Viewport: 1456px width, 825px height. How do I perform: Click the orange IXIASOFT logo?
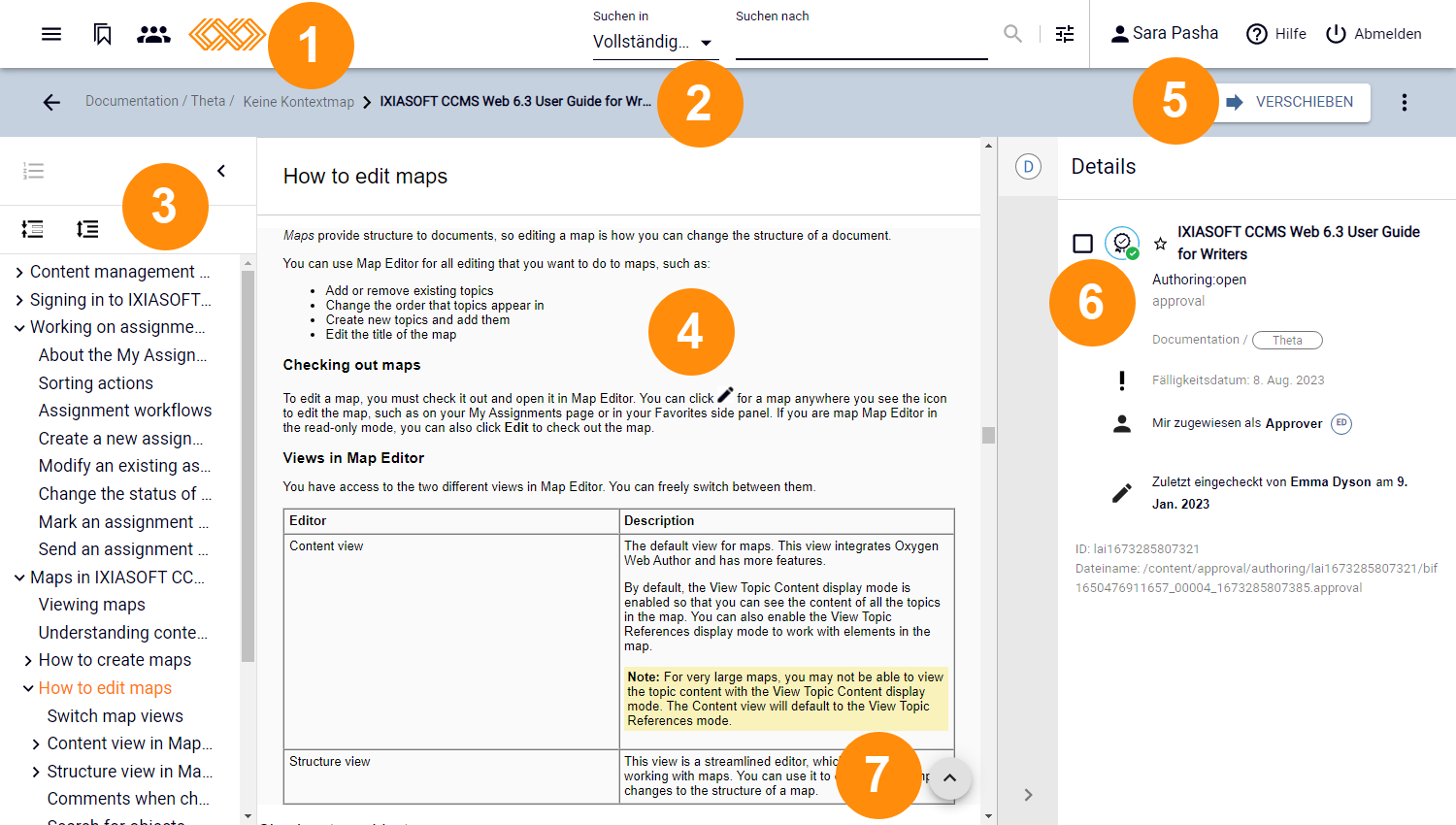226,35
